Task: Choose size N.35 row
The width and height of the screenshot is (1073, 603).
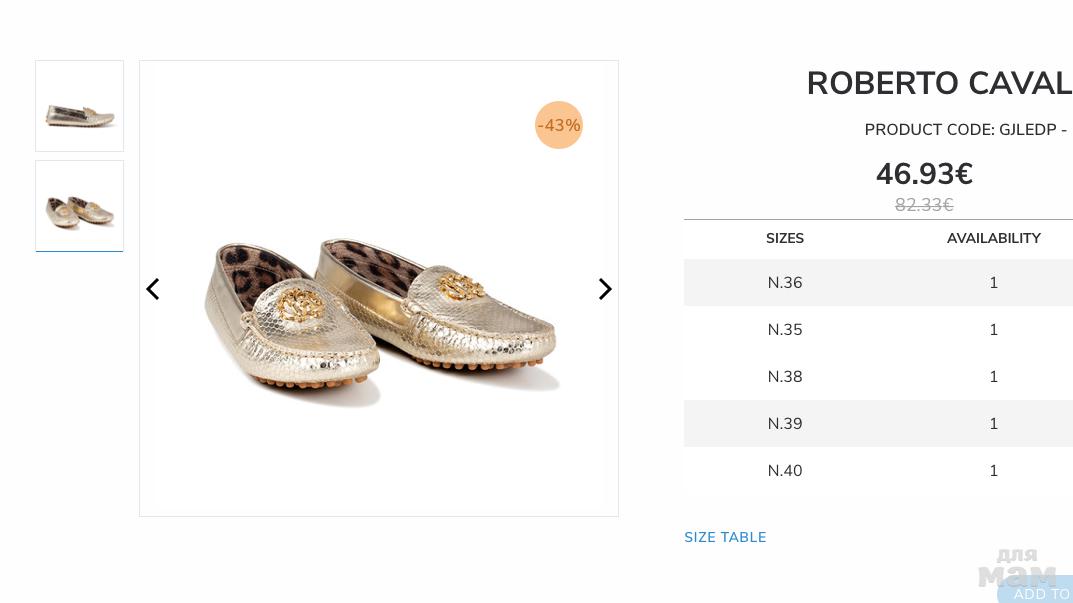Action: coord(785,330)
